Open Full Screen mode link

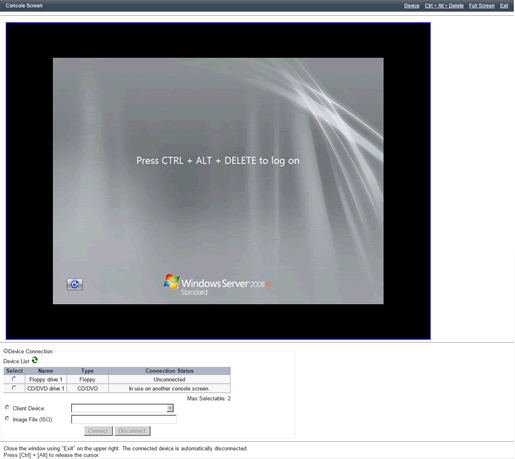pyautogui.click(x=482, y=6)
